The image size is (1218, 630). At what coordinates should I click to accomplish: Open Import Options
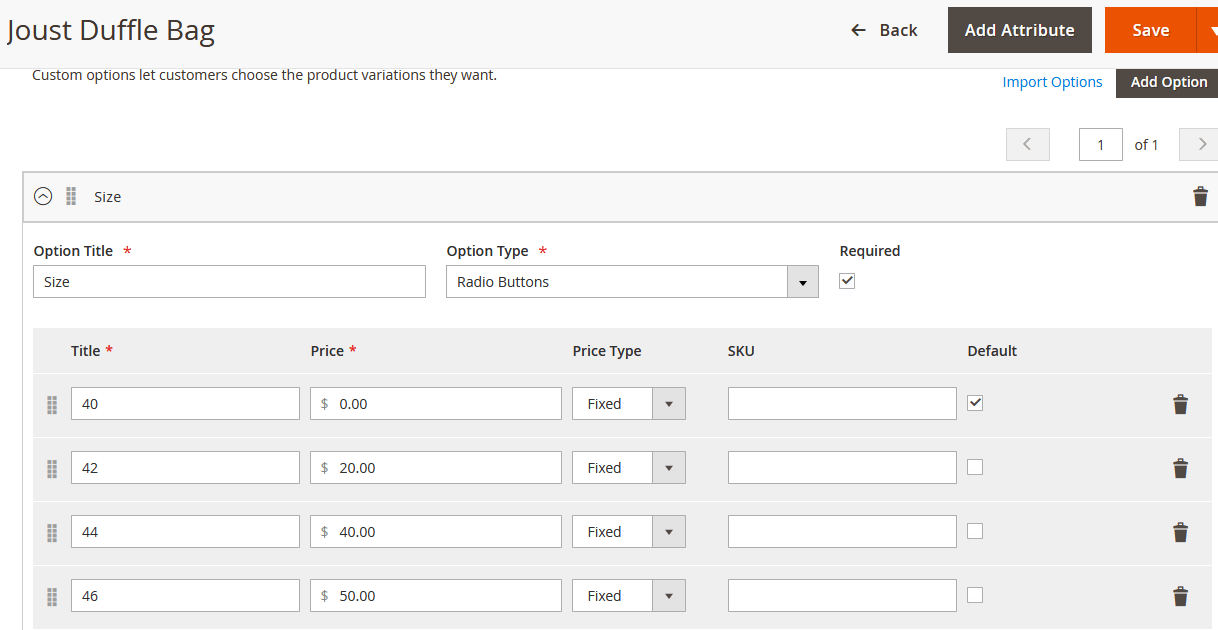click(1052, 81)
